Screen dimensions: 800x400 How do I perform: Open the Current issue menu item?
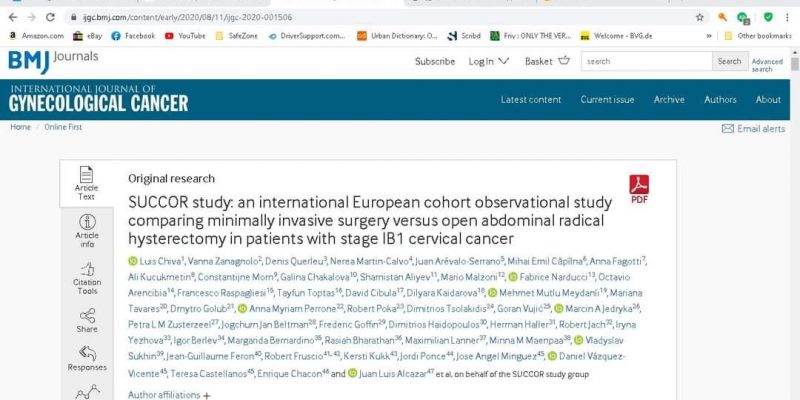(x=607, y=100)
